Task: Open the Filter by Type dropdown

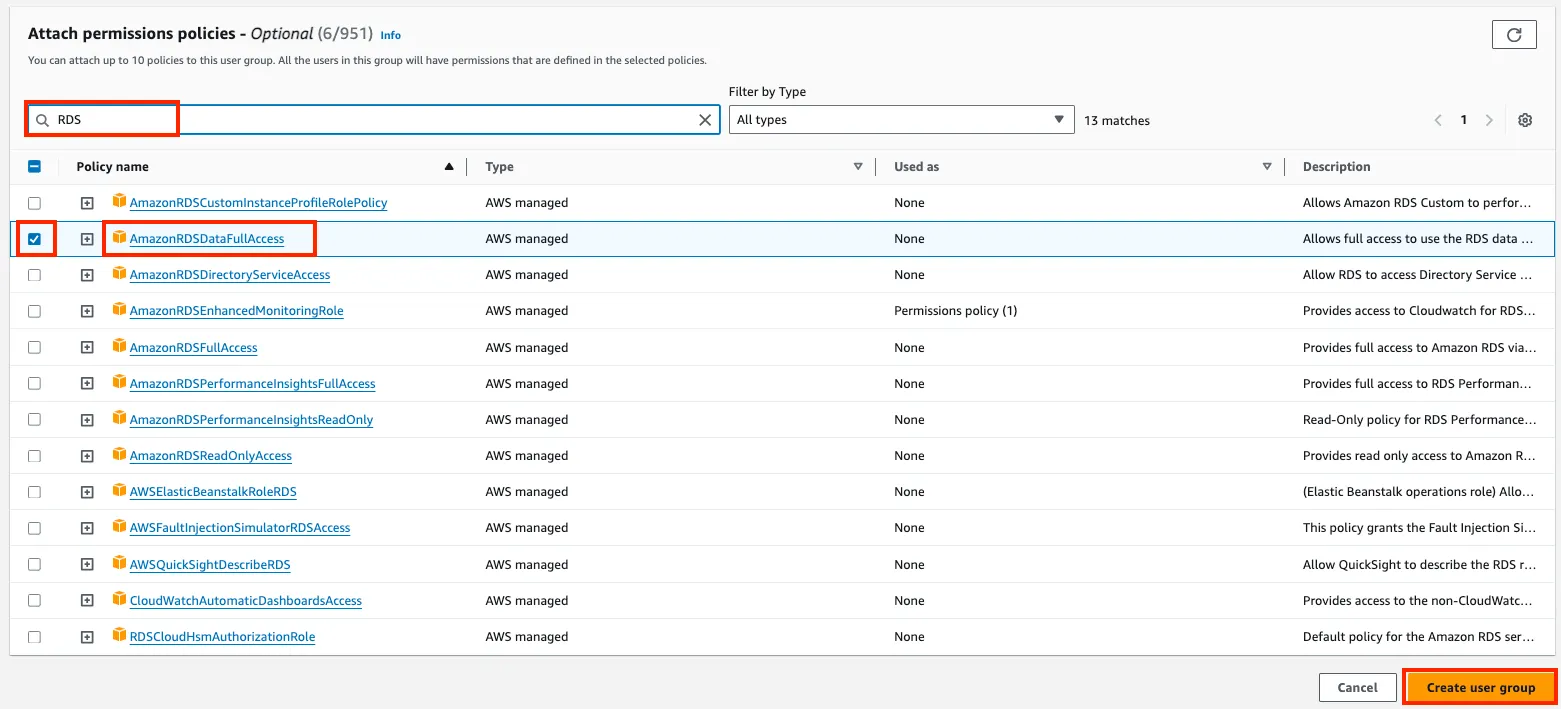Action: 900,120
